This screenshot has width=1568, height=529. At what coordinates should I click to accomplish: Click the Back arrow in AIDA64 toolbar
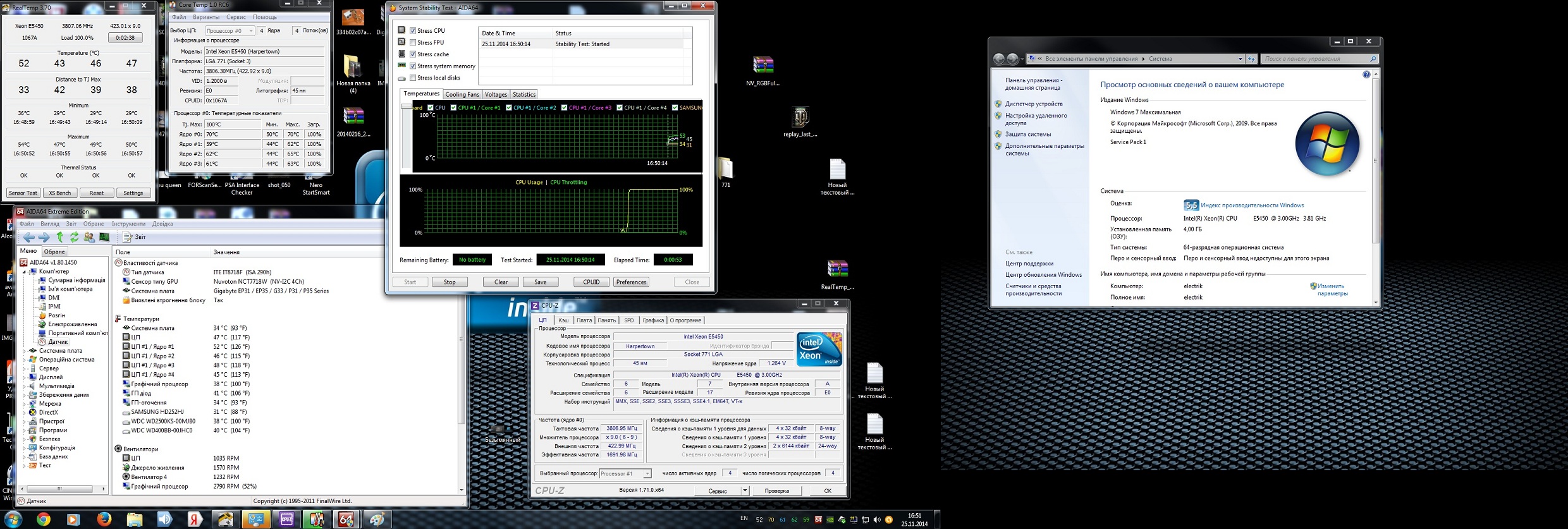(29, 238)
